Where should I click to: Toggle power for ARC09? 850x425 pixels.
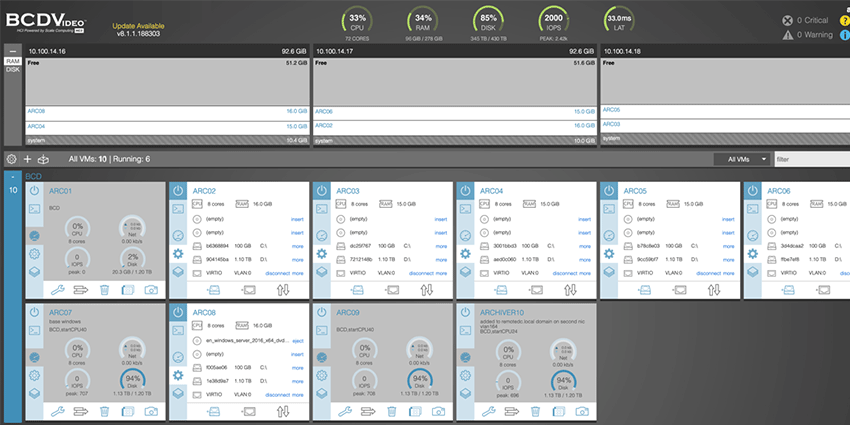pos(321,313)
